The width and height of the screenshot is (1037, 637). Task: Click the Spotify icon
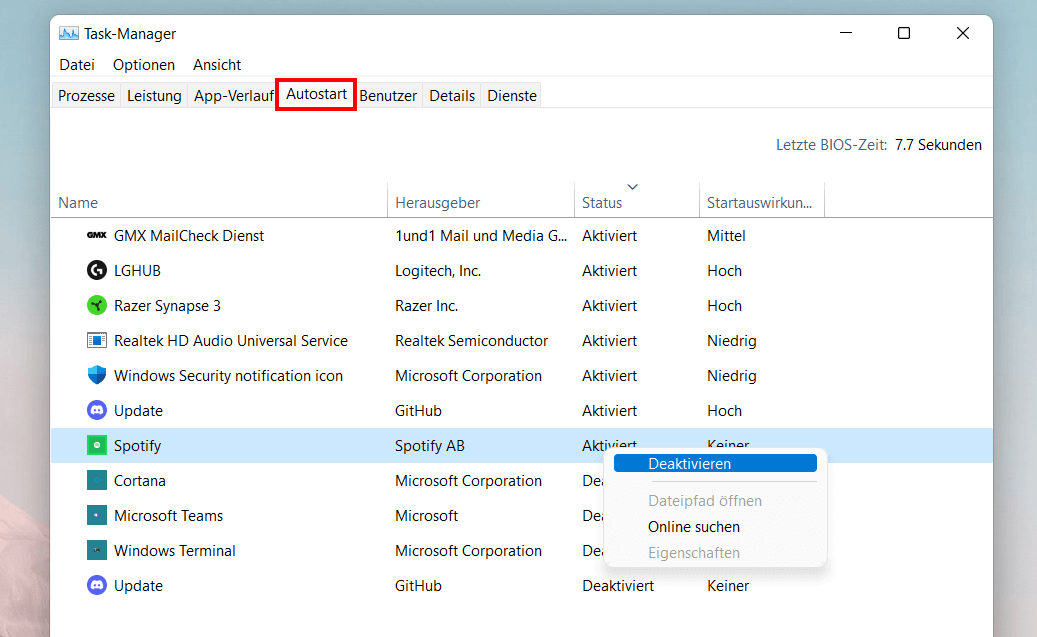click(x=97, y=445)
